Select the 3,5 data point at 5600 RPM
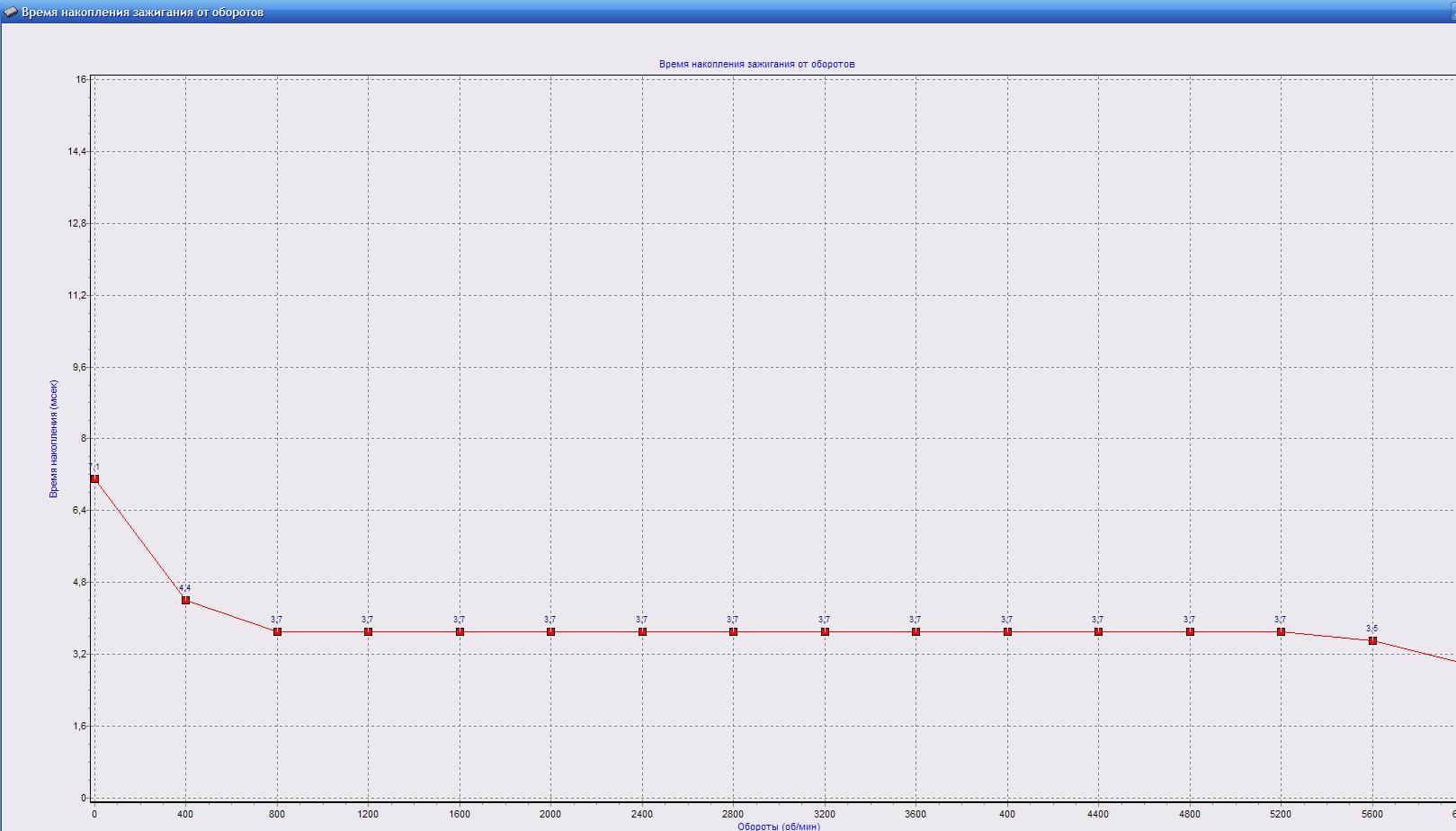The image size is (1456, 831). [x=1372, y=640]
